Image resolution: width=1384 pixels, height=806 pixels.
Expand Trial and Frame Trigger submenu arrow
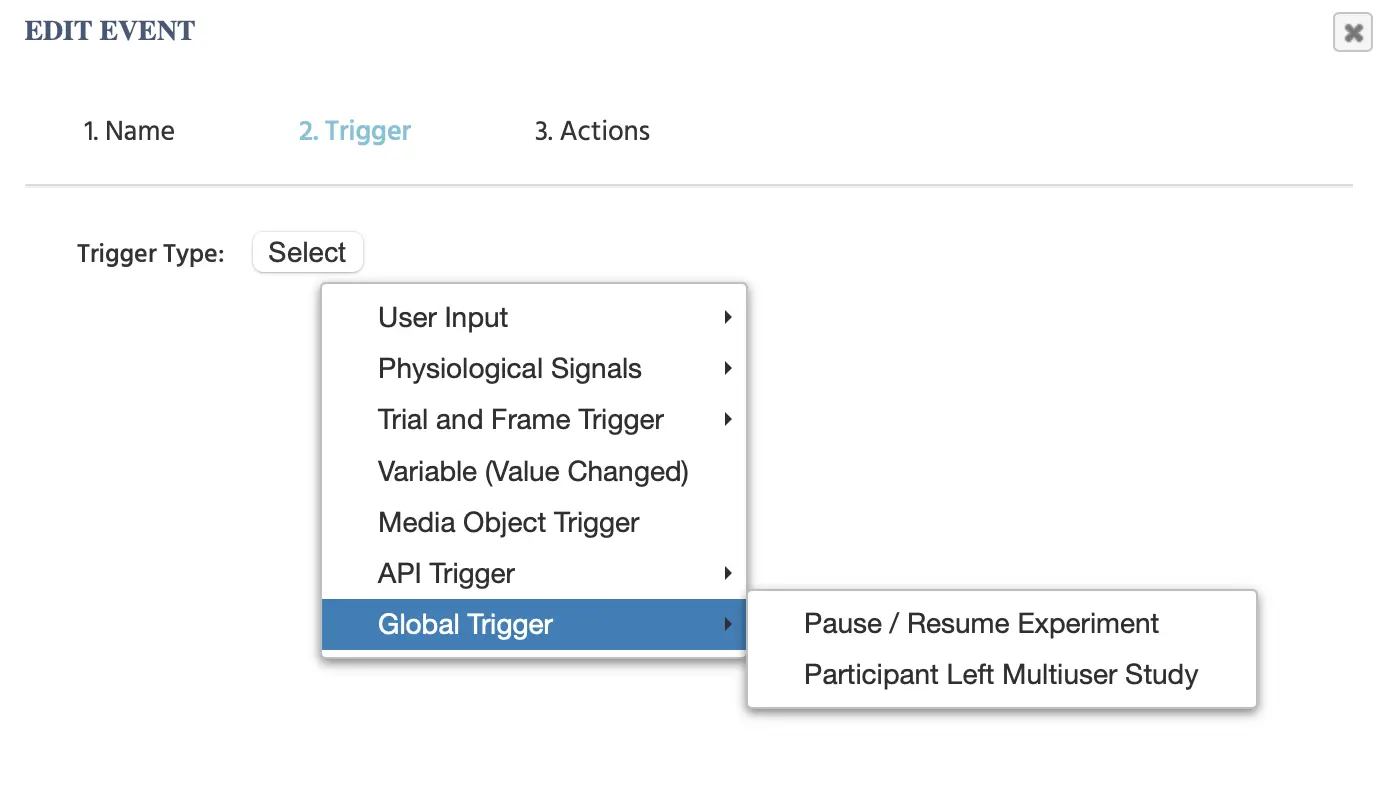(x=728, y=420)
